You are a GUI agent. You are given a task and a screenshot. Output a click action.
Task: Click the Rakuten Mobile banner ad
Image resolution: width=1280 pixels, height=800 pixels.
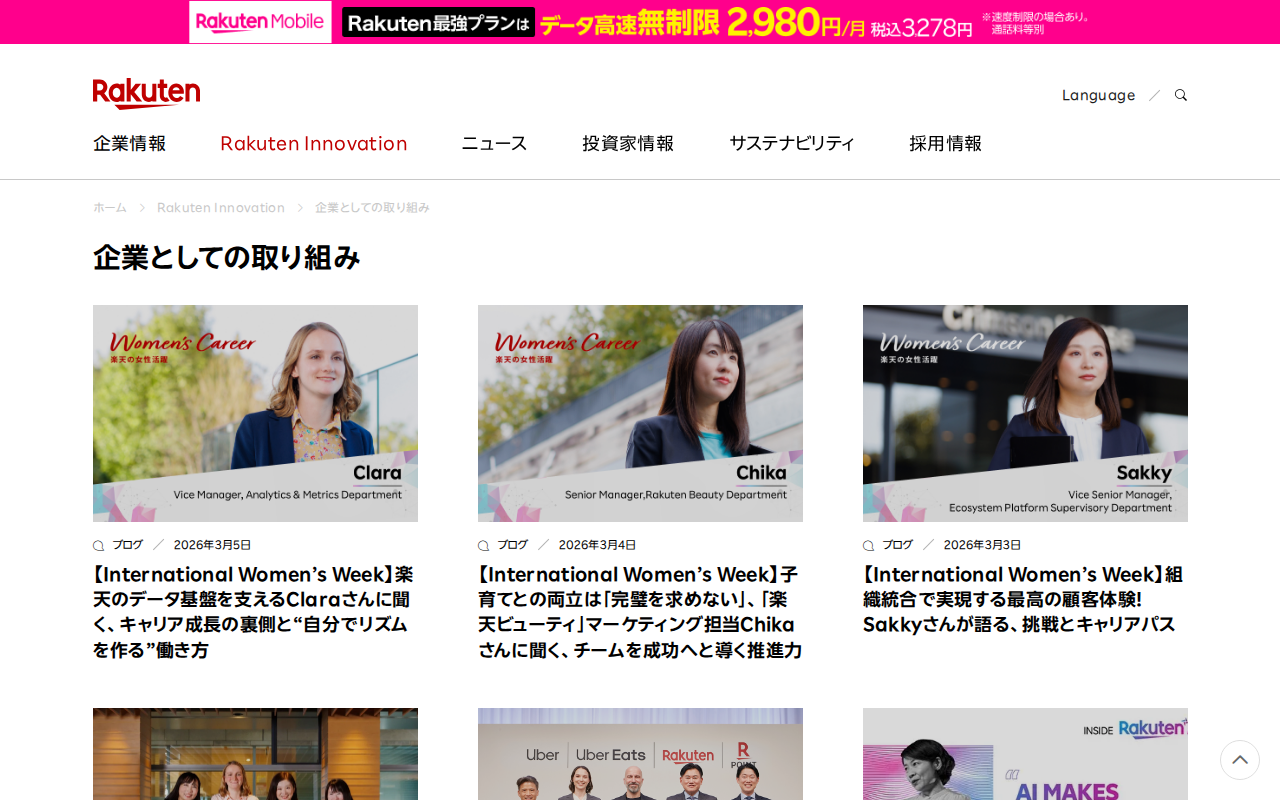pyautogui.click(x=640, y=22)
